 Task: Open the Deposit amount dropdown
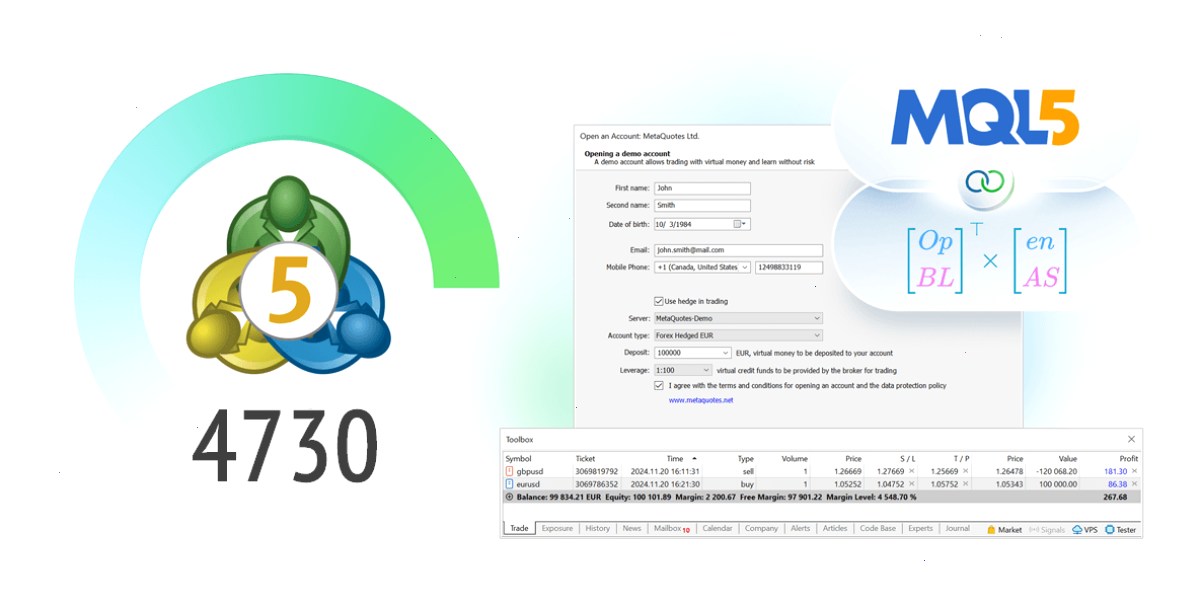tap(692, 353)
